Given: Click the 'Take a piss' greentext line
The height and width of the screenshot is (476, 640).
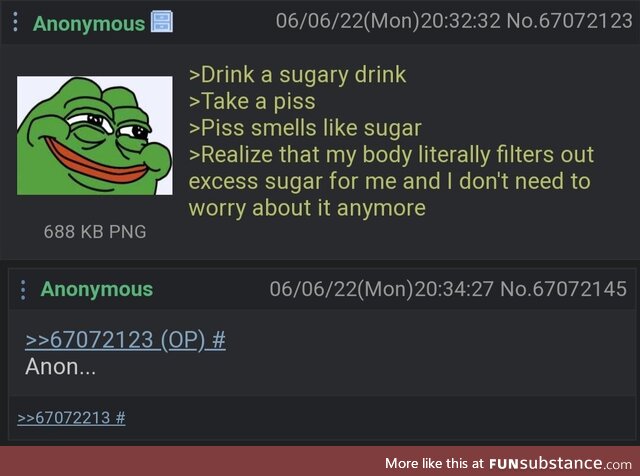Looking at the screenshot, I should click(252, 101).
